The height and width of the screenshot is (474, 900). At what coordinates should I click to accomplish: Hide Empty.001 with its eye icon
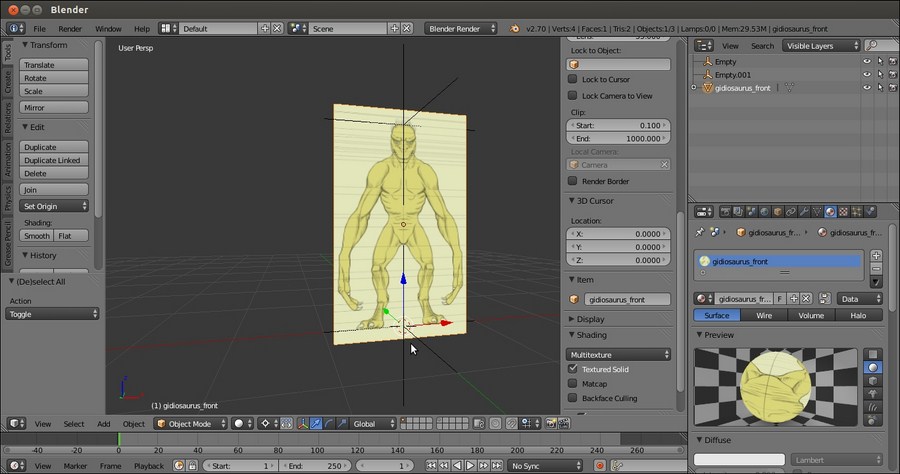point(867,75)
